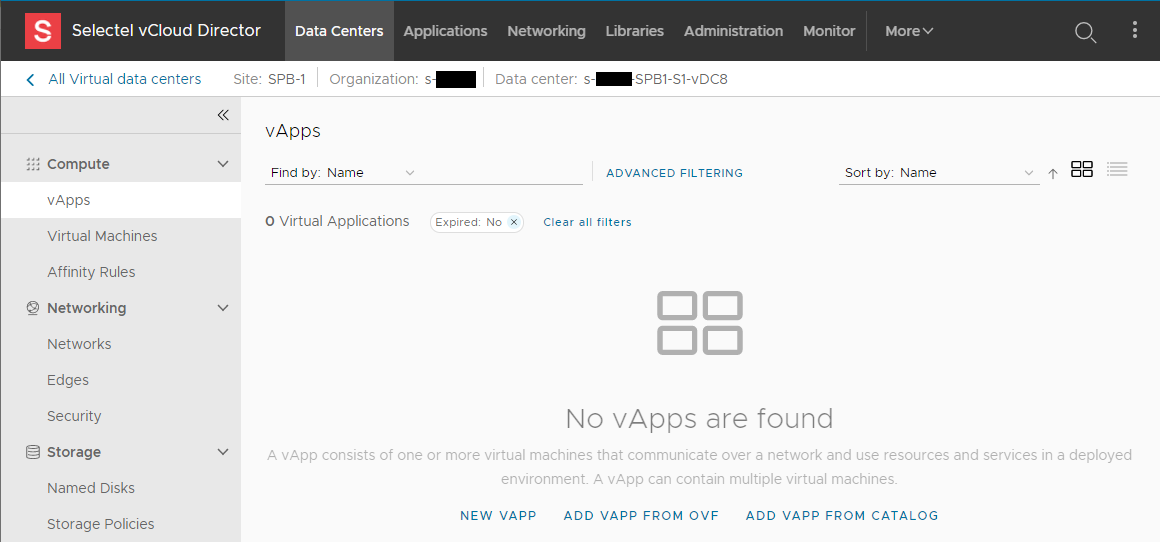
Task: Open the Libraries tab
Action: (634, 31)
